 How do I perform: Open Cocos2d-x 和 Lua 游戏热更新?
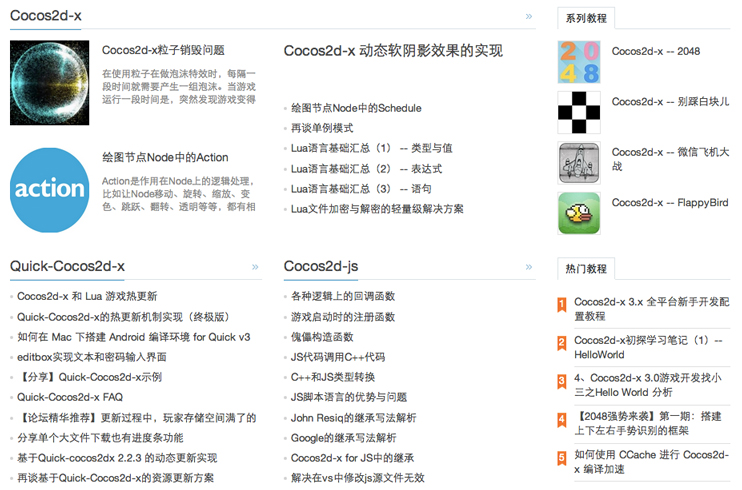pyautogui.click(x=87, y=296)
